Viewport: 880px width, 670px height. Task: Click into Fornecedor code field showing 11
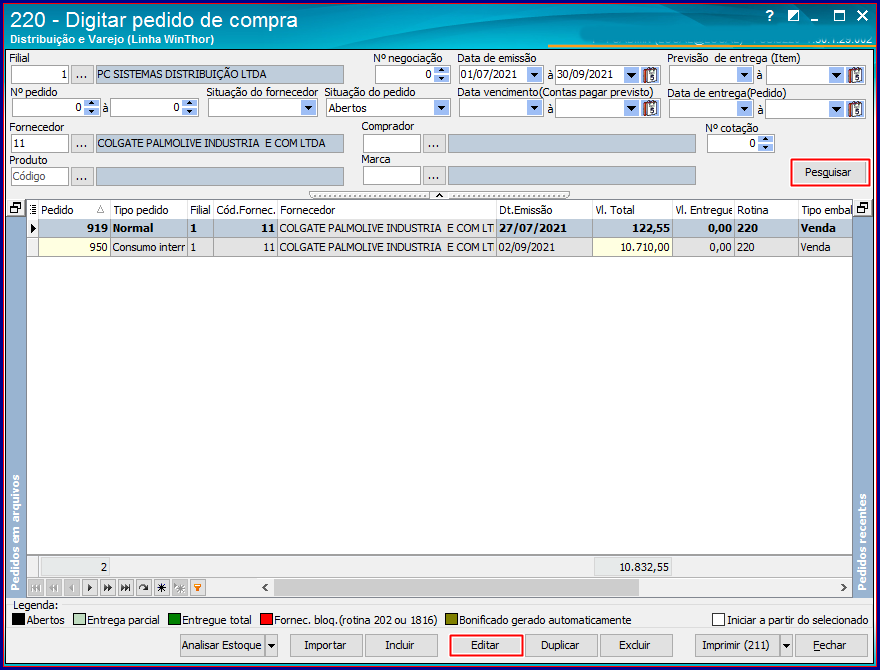40,144
